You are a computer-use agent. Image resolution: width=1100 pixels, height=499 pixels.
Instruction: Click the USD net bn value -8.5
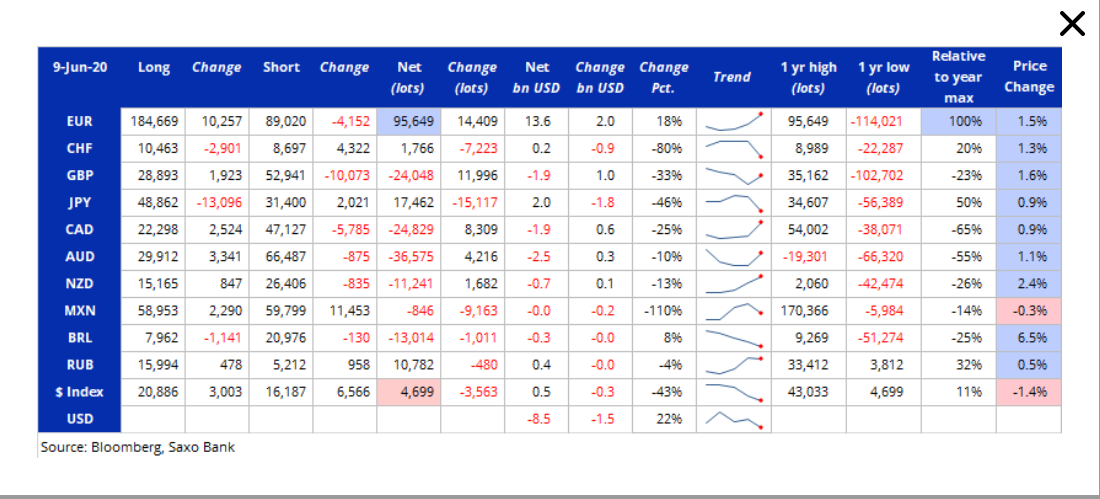(x=537, y=420)
